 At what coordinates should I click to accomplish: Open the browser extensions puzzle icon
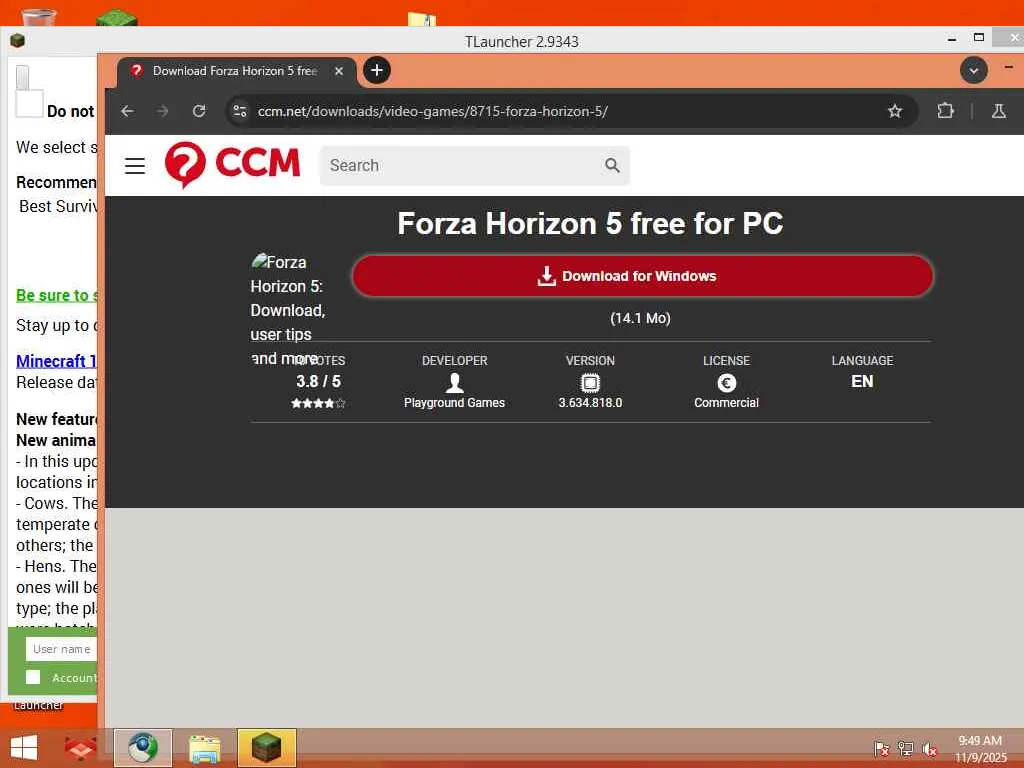click(x=945, y=111)
